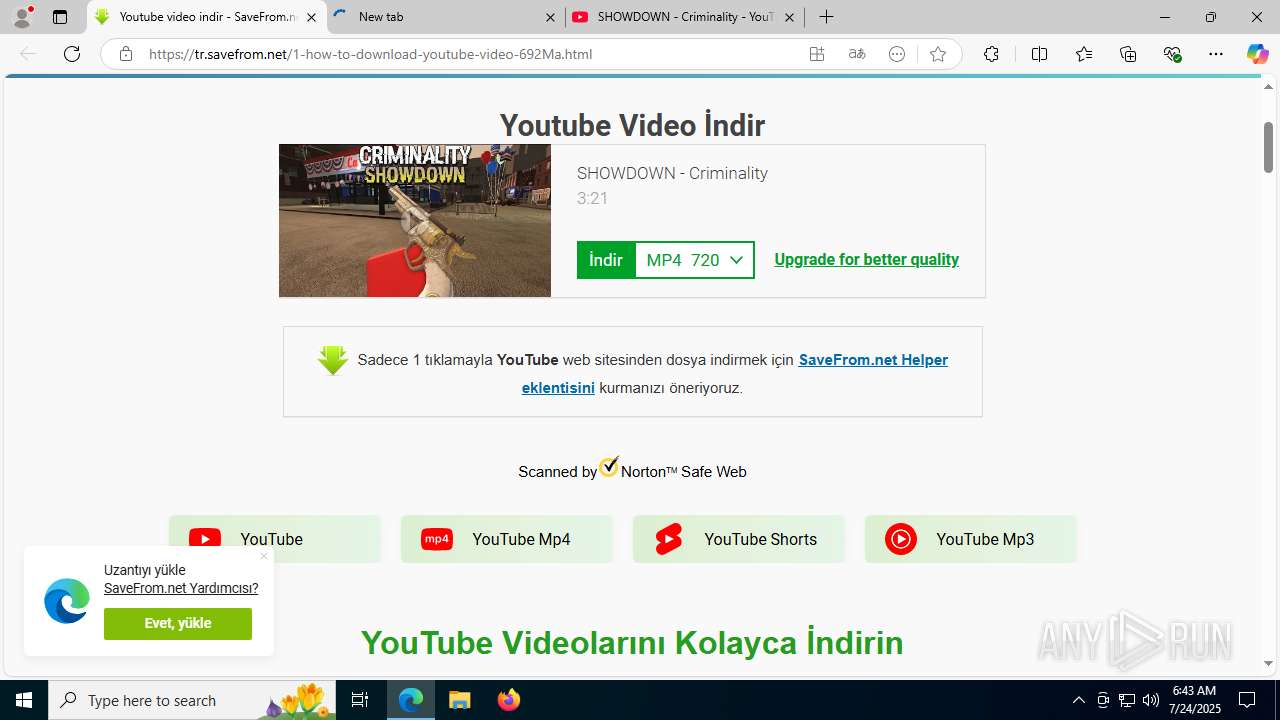The height and width of the screenshot is (720, 1280).
Task: Reload the page with Refresh icon
Action: [x=72, y=54]
